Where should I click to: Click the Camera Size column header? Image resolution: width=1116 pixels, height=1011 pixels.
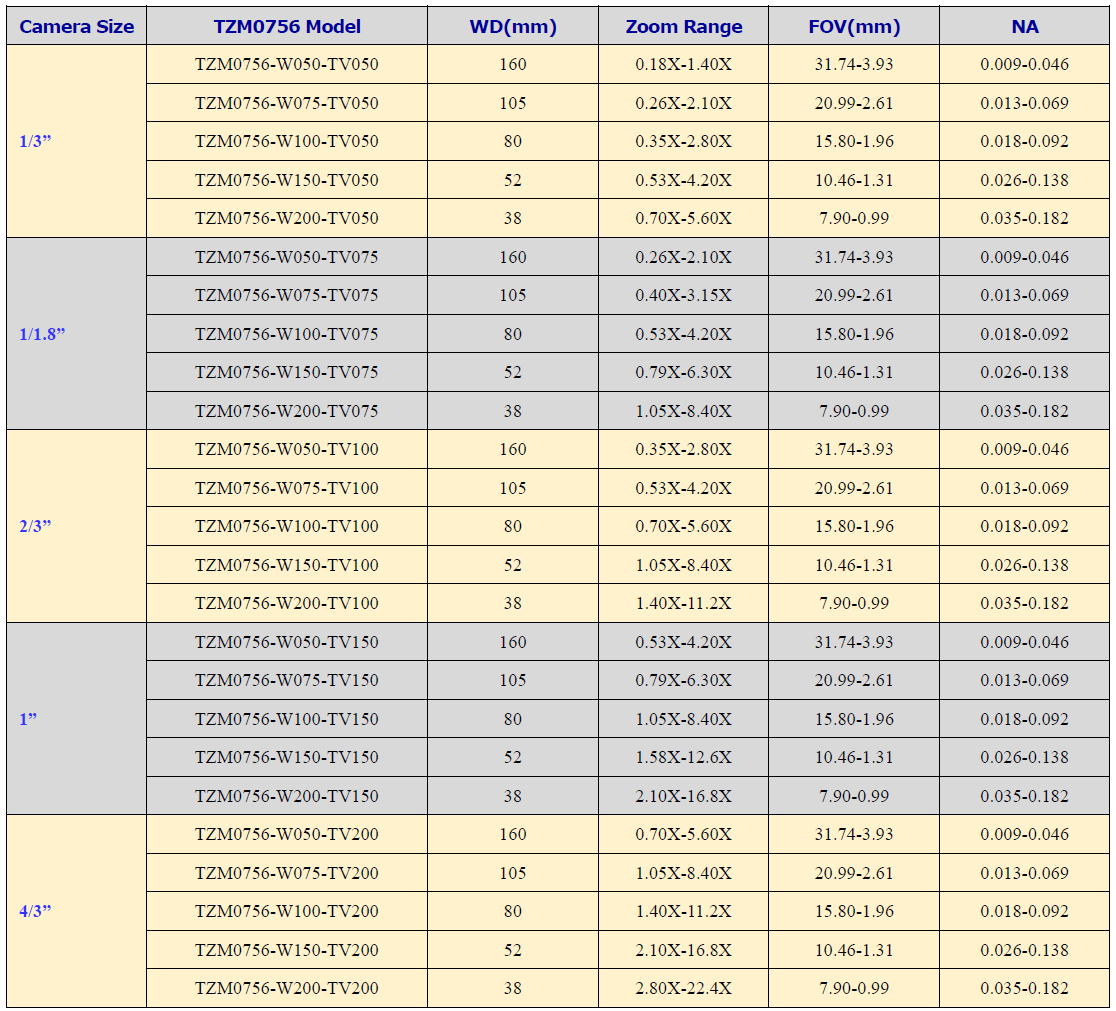pos(76,26)
